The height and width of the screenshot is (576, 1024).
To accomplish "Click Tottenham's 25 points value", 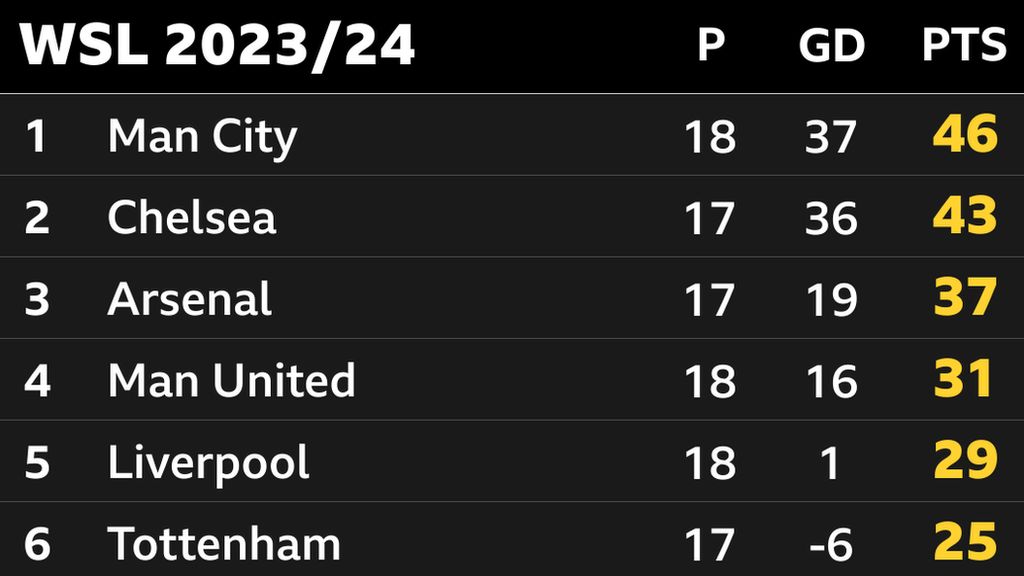I will click(965, 543).
